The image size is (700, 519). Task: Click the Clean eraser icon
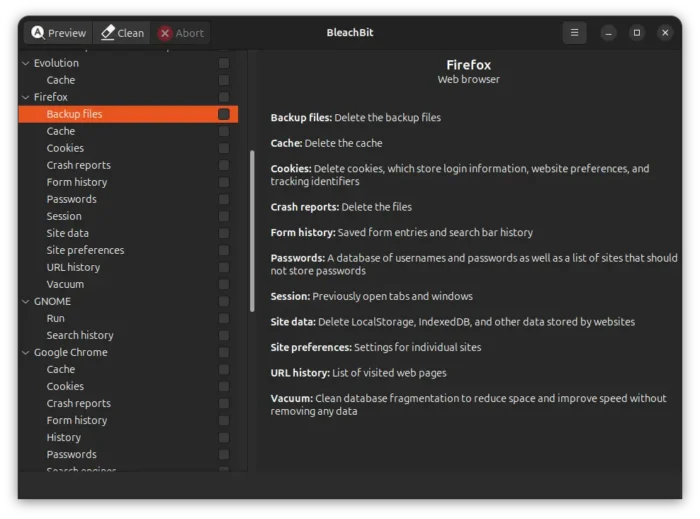click(x=108, y=33)
